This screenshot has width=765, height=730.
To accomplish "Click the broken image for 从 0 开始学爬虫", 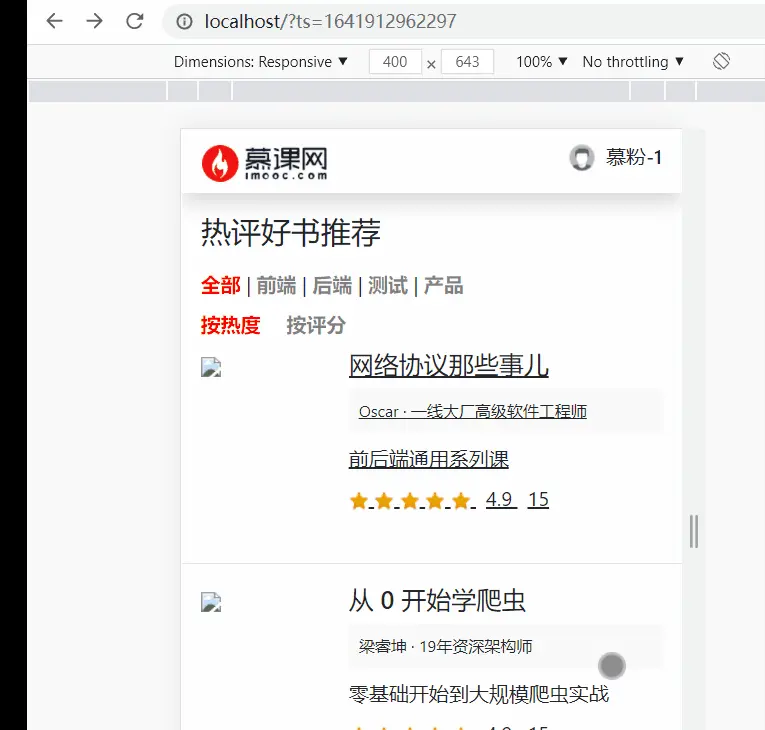I will (211, 602).
